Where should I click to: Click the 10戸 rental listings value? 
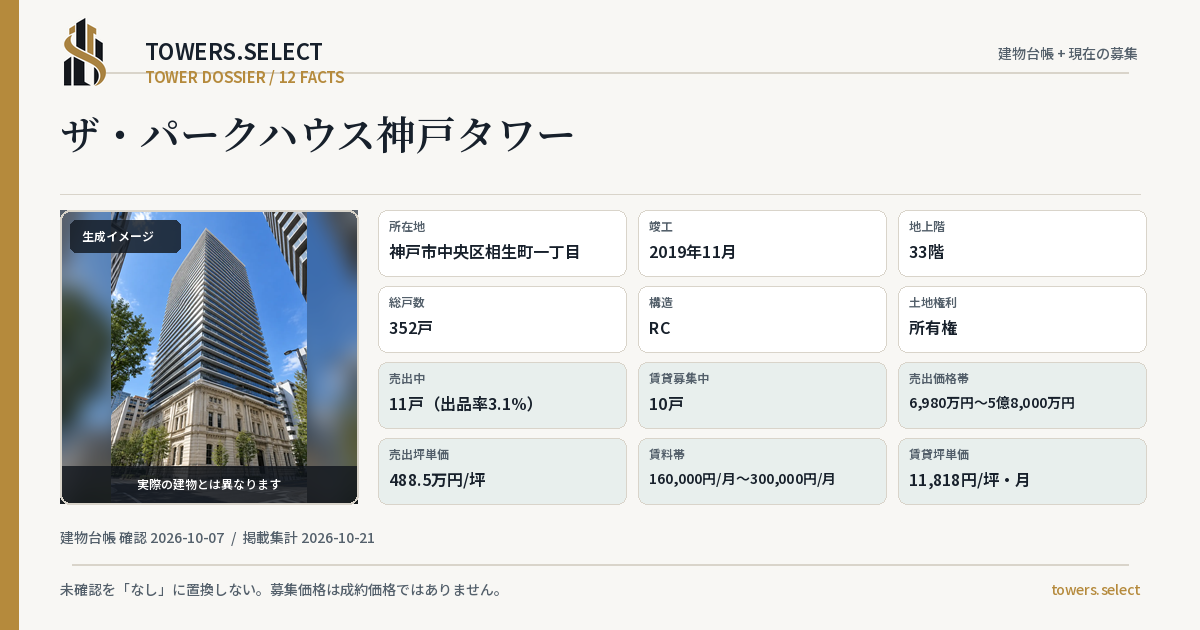click(x=666, y=404)
